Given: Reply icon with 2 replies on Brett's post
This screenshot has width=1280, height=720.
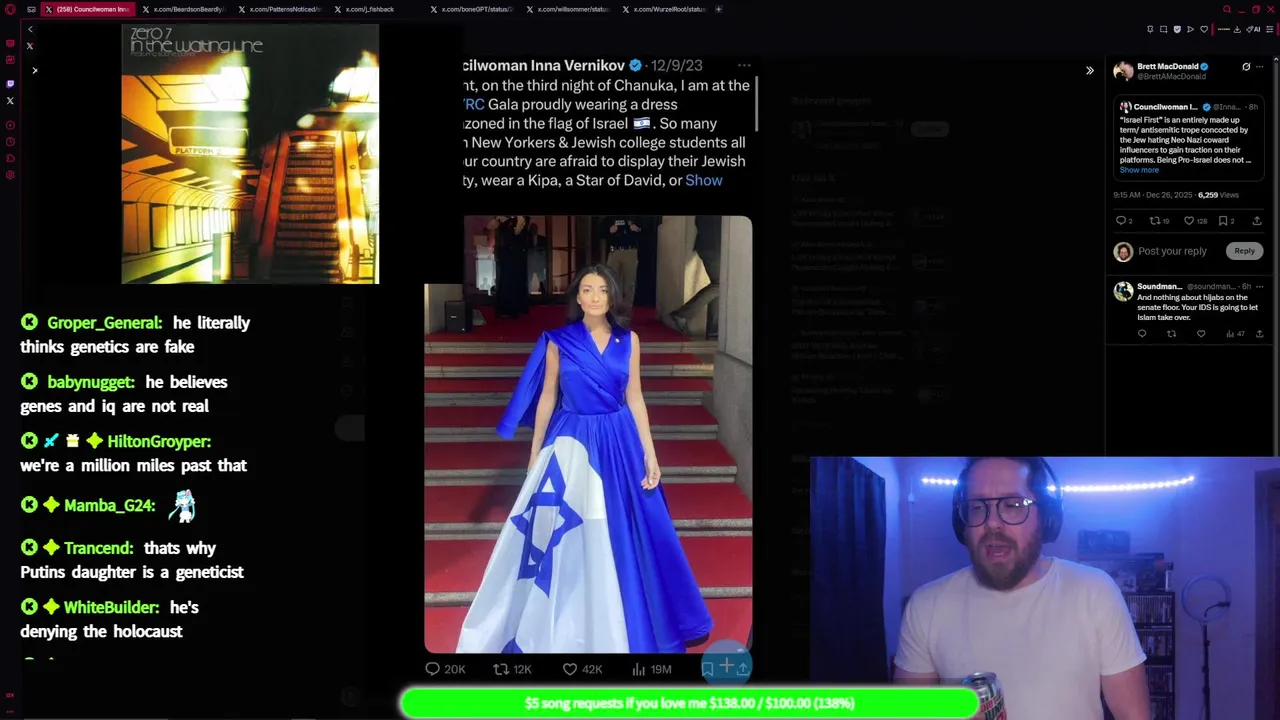Looking at the screenshot, I should pos(1124,221).
